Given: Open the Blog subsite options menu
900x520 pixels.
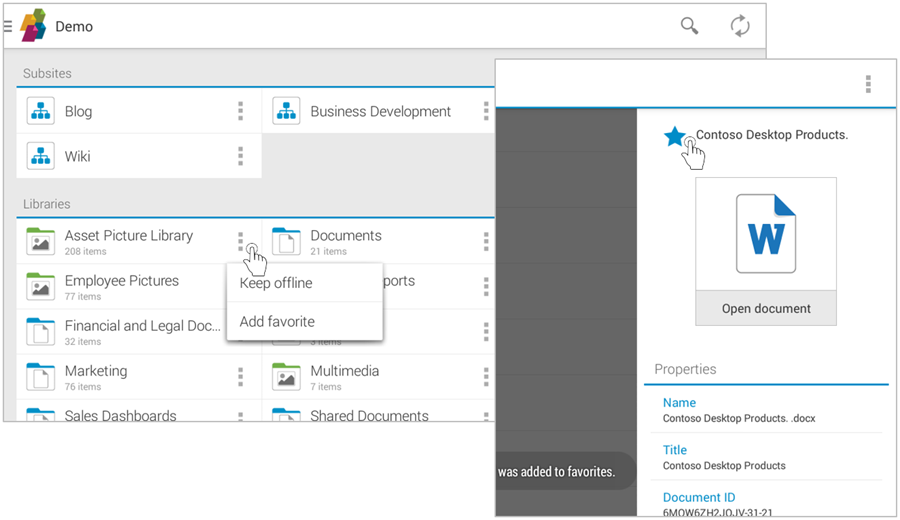Looking at the screenshot, I should pyautogui.click(x=240, y=111).
